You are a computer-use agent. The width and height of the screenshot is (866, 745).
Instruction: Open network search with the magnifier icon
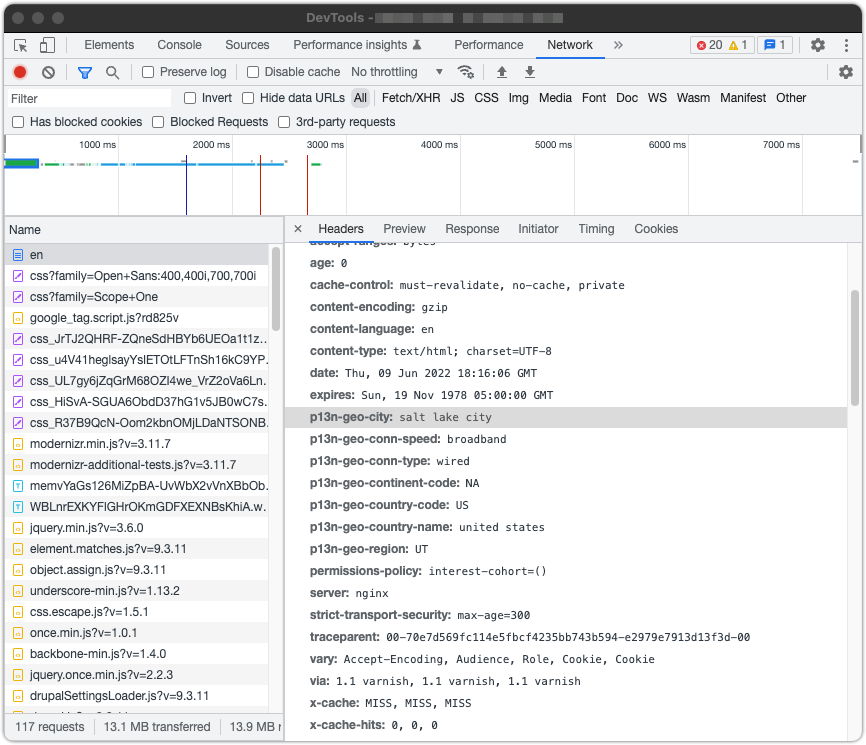(110, 72)
